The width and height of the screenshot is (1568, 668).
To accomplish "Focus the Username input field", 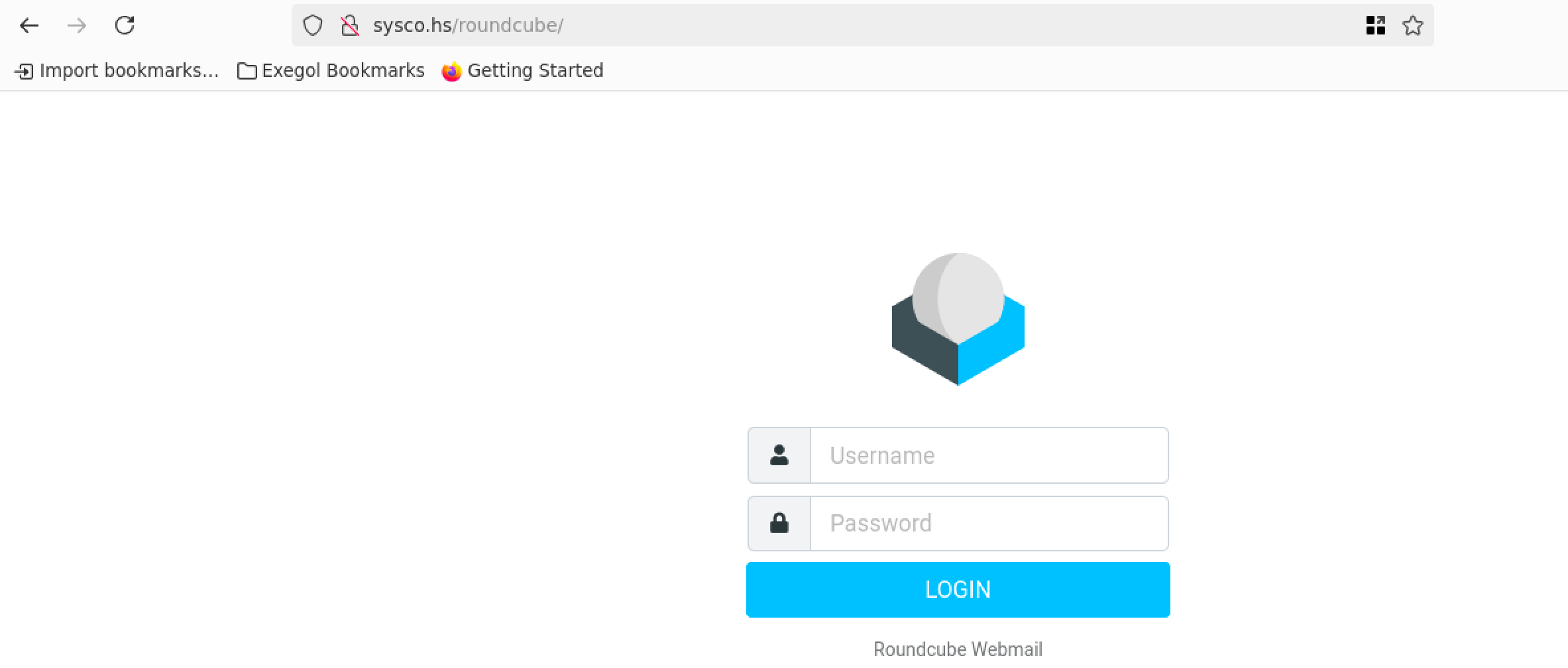I will 988,455.
